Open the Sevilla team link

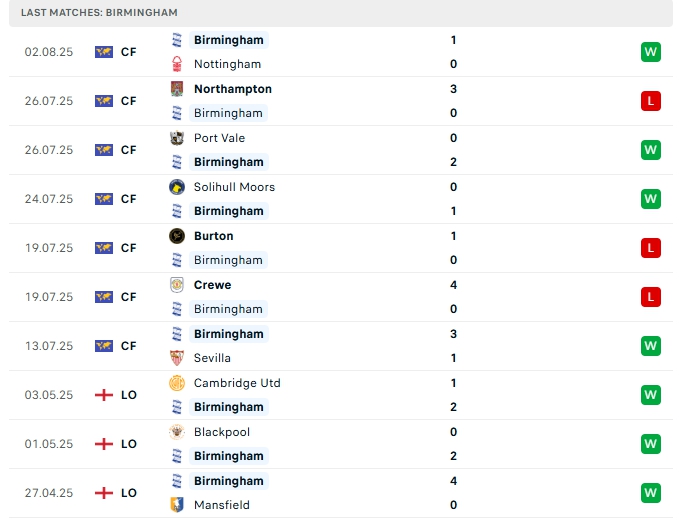(x=212, y=358)
